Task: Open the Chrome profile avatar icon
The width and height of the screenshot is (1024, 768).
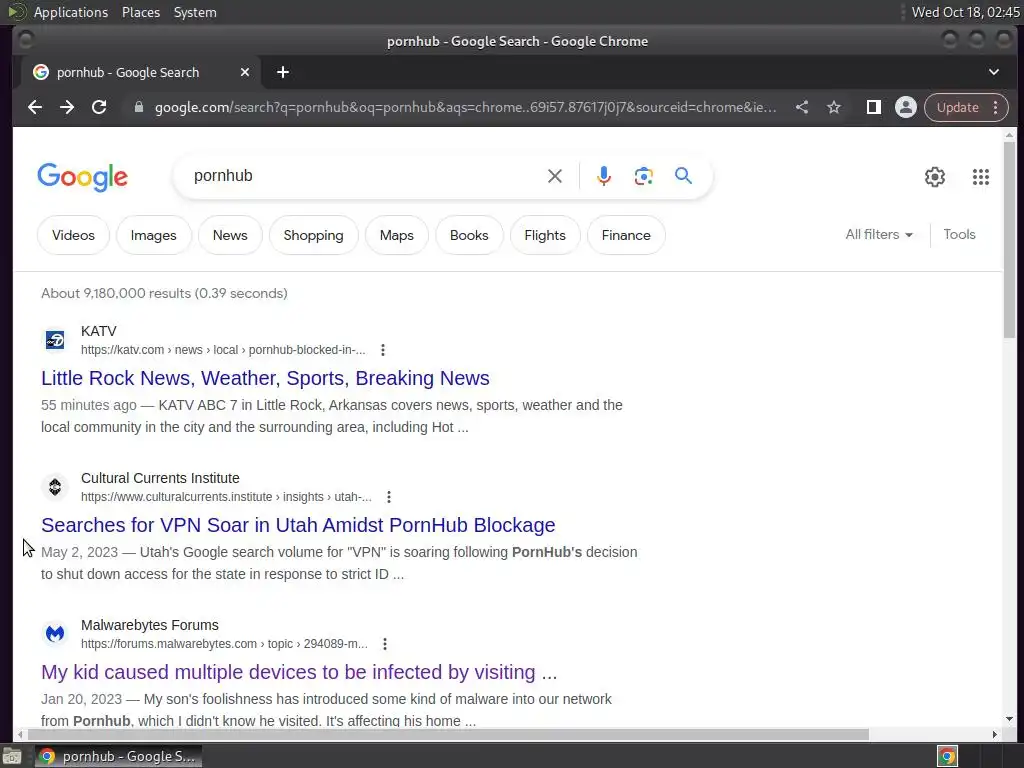Action: point(905,107)
